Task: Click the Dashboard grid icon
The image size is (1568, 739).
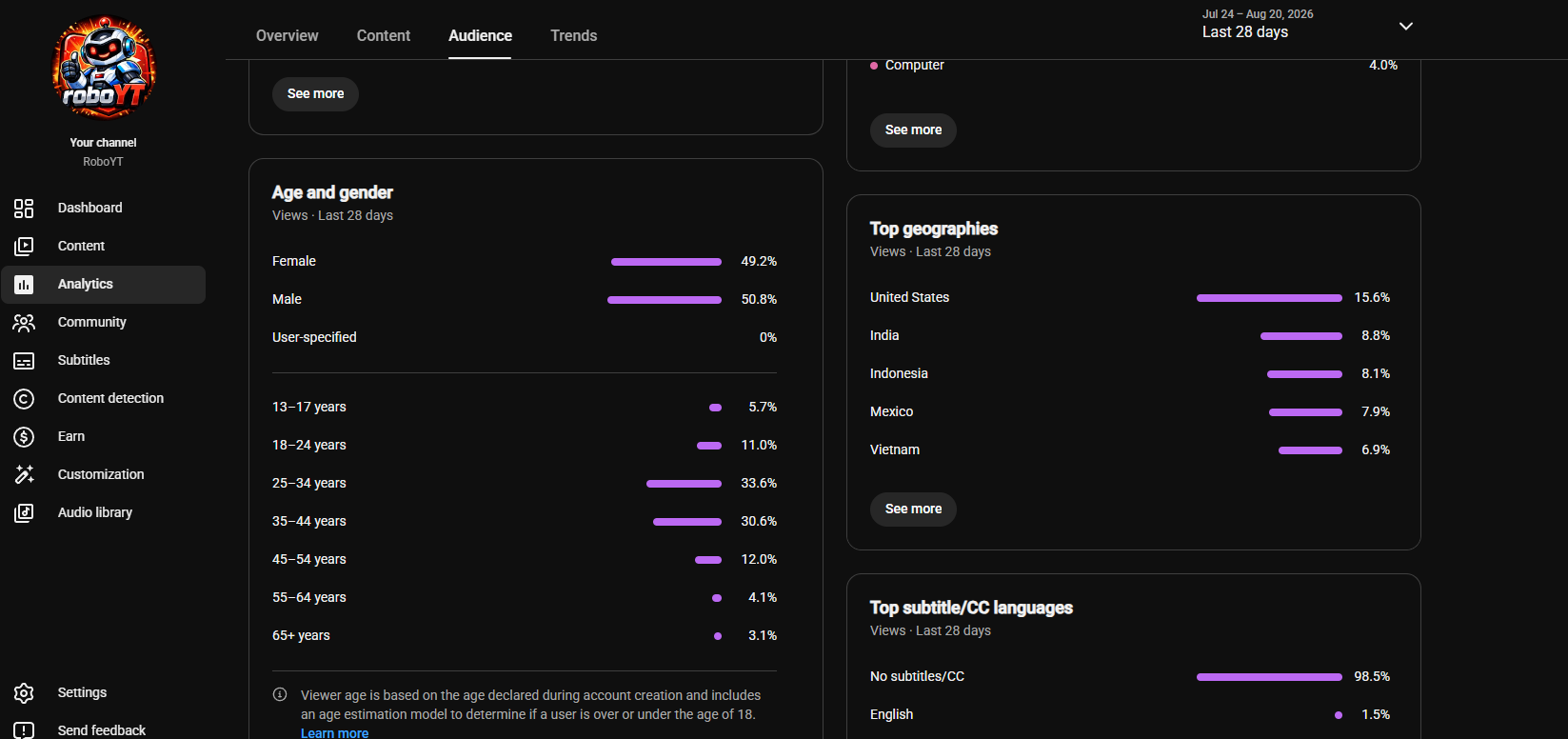Action: pyautogui.click(x=24, y=209)
